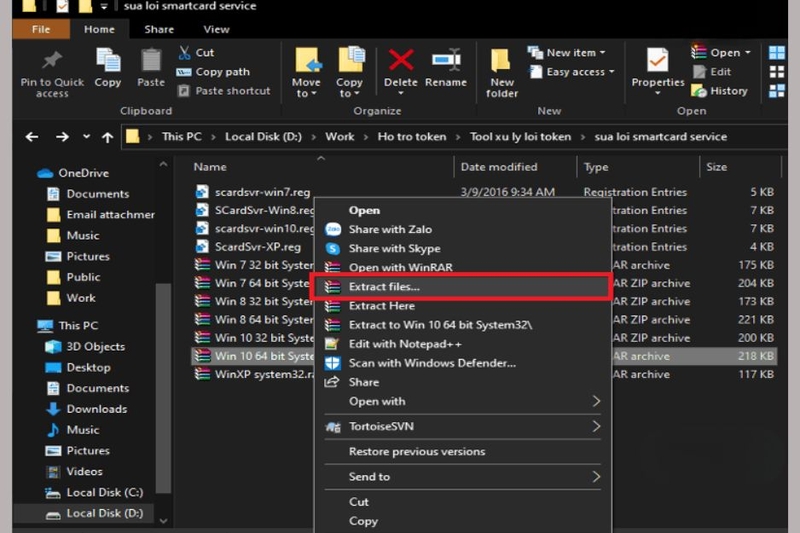The height and width of the screenshot is (533, 800).
Task: Sort by Date modified column
Action: coord(499,167)
